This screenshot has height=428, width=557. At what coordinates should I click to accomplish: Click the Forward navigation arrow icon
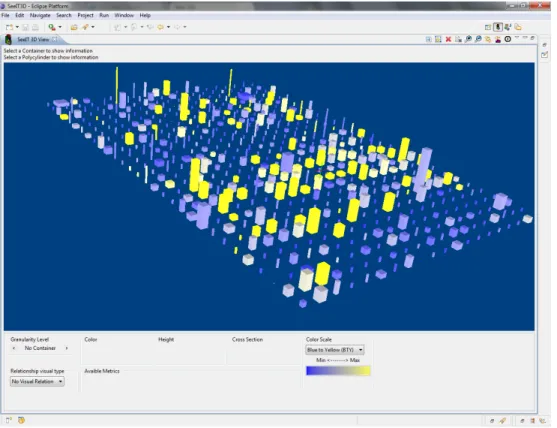click(x=177, y=27)
